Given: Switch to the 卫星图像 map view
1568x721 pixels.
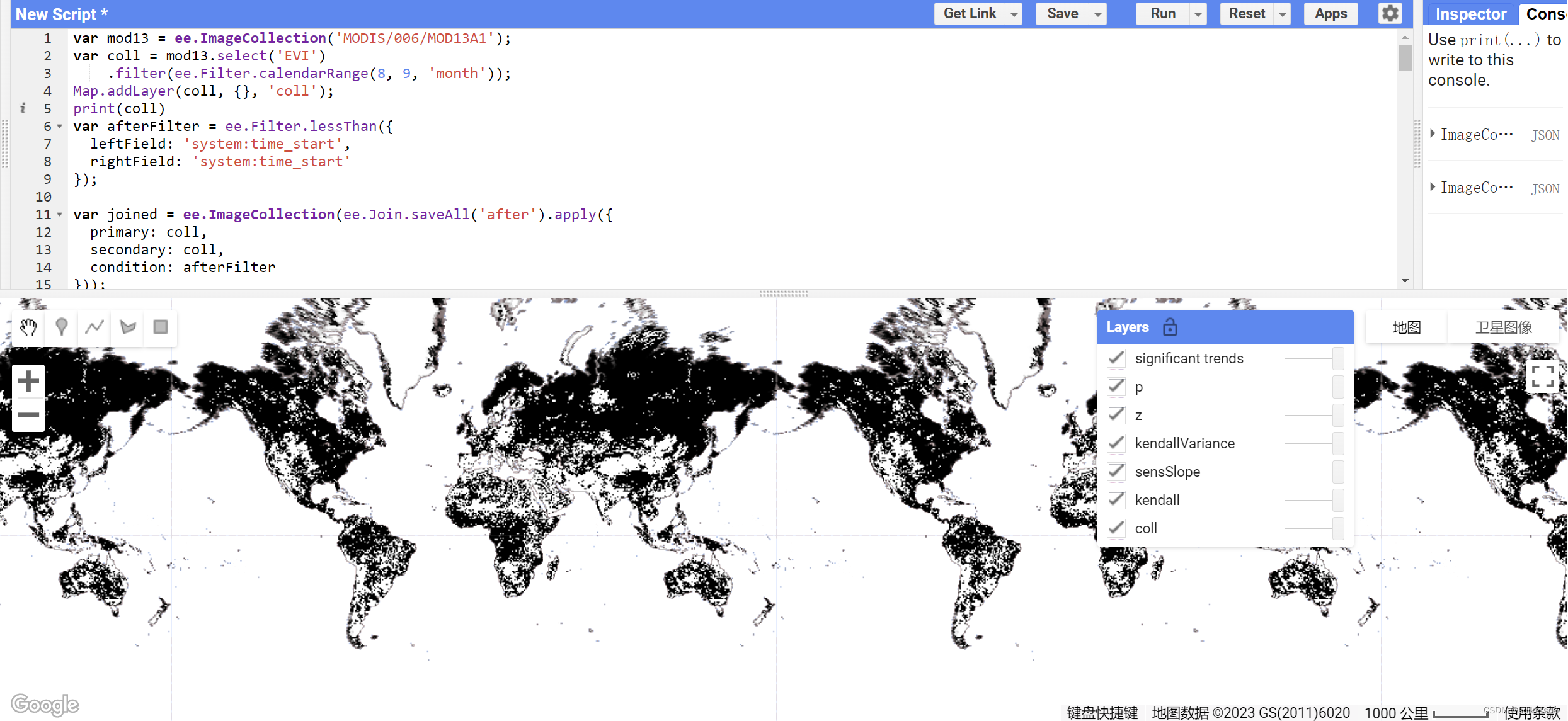Looking at the screenshot, I should tap(1503, 327).
